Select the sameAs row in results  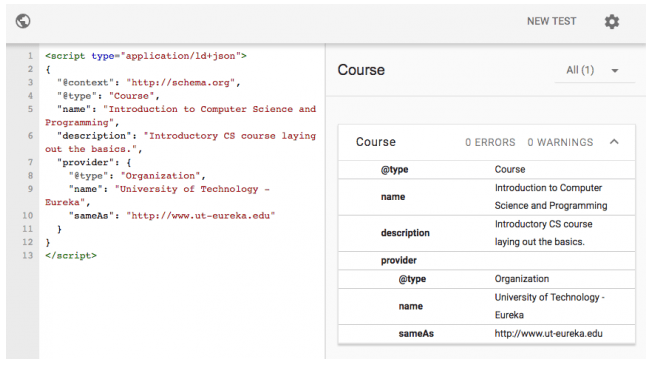[487, 334]
